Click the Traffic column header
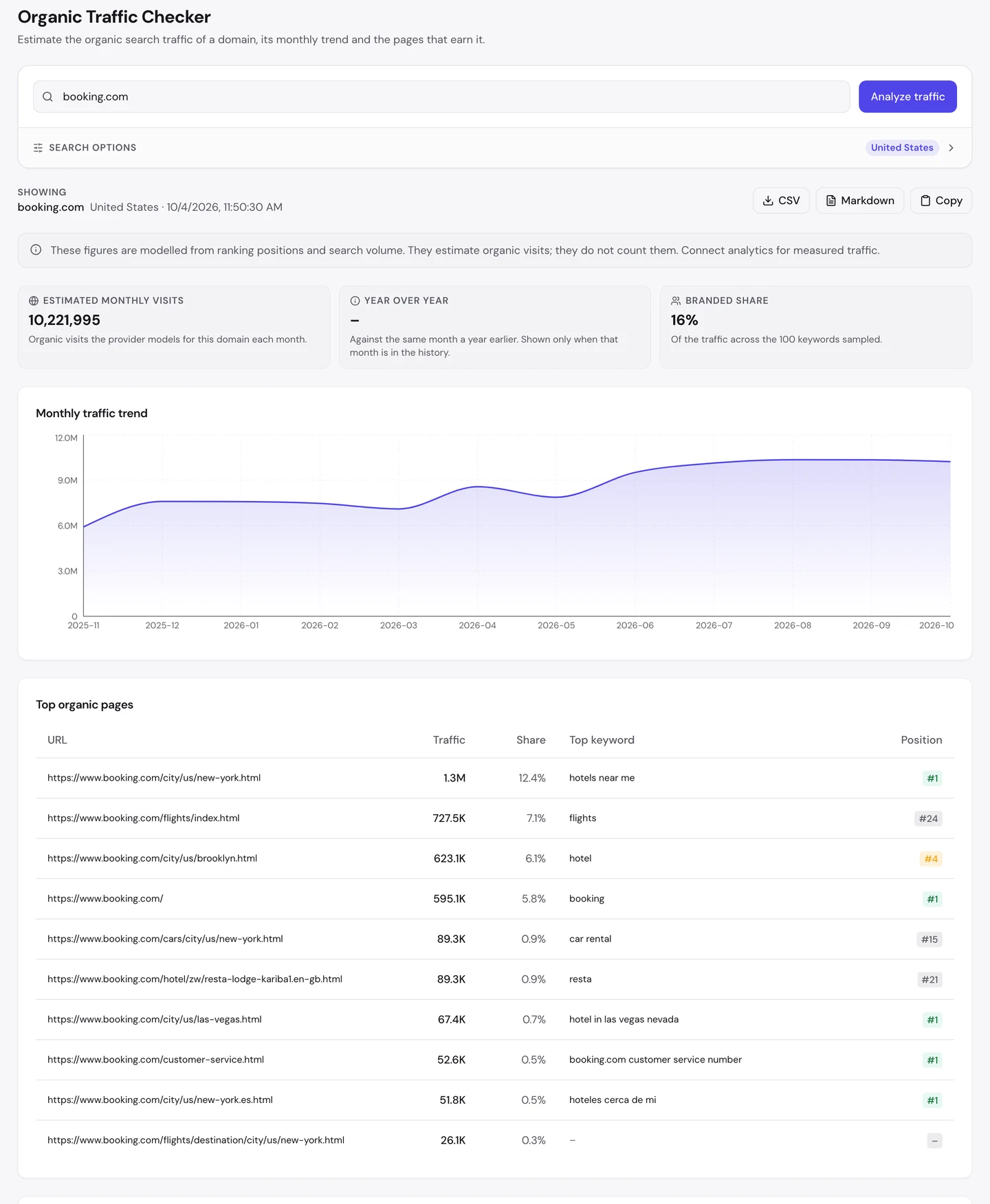This screenshot has width=990, height=1204. coord(449,740)
